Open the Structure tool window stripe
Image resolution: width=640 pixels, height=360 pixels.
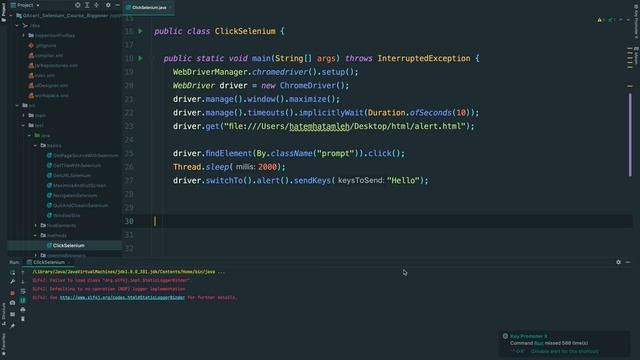[x=3, y=313]
